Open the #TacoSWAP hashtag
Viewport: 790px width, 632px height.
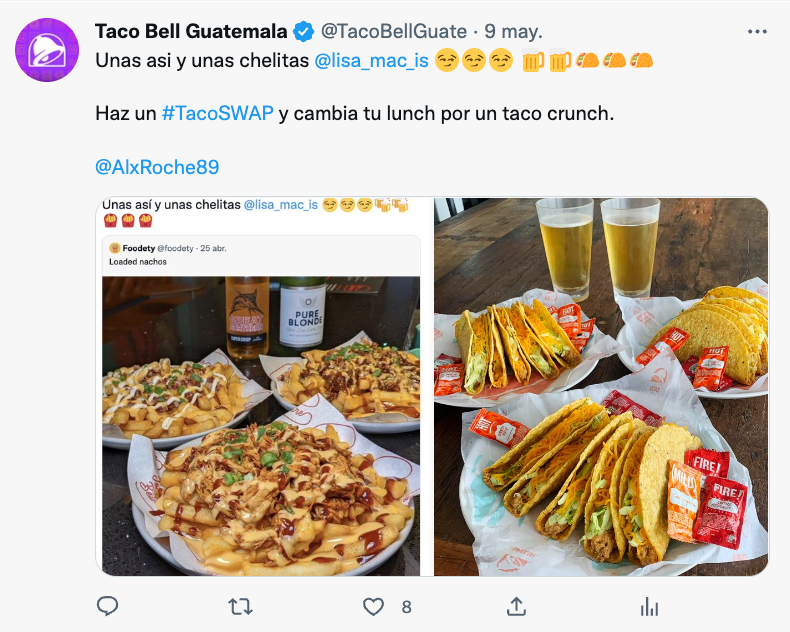(x=218, y=113)
